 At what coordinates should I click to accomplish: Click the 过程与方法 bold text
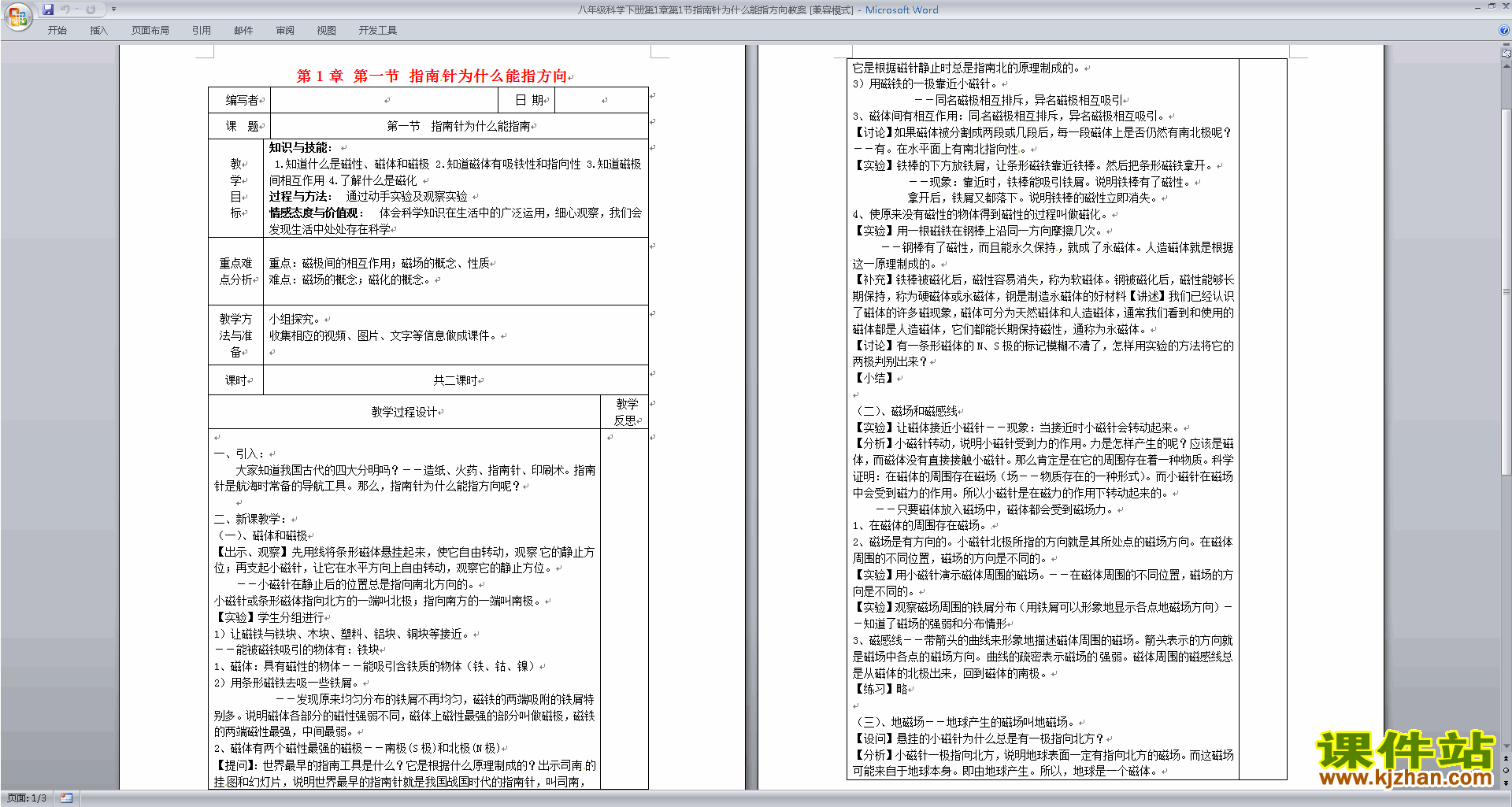click(x=299, y=196)
